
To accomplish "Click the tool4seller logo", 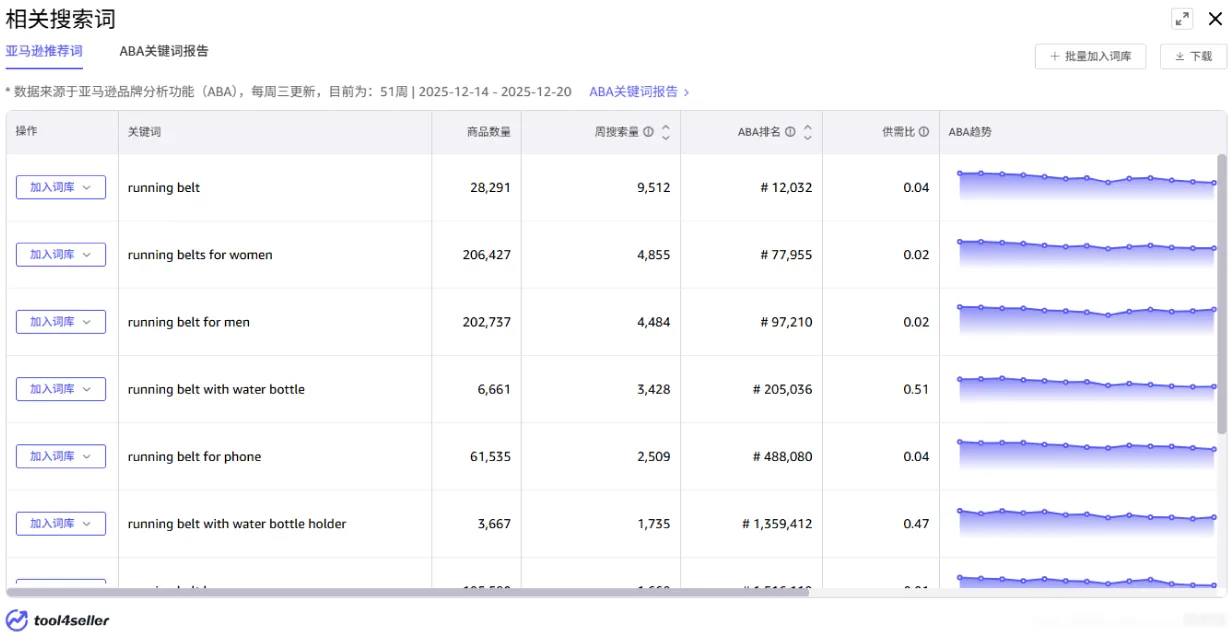I will [x=58, y=620].
